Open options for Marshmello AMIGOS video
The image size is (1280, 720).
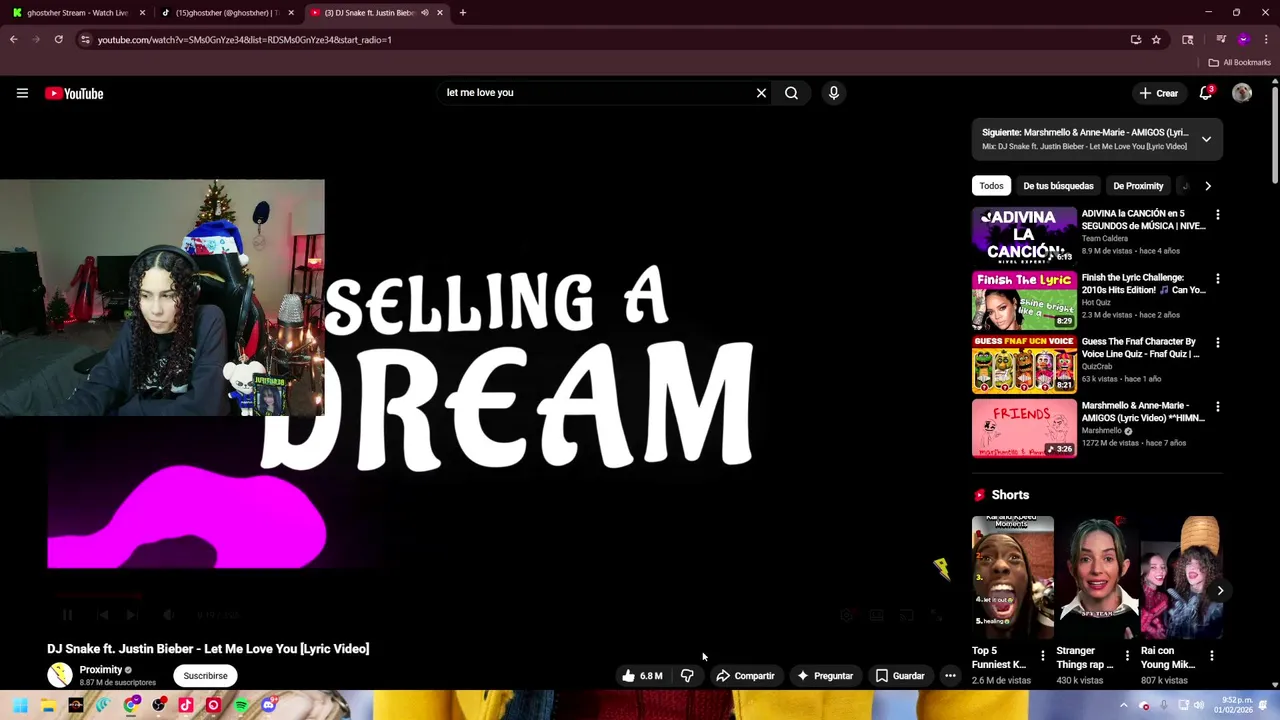(x=1217, y=407)
